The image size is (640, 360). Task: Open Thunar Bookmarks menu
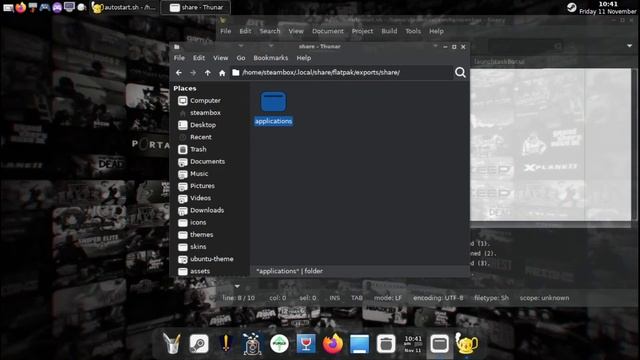[x=271, y=58]
